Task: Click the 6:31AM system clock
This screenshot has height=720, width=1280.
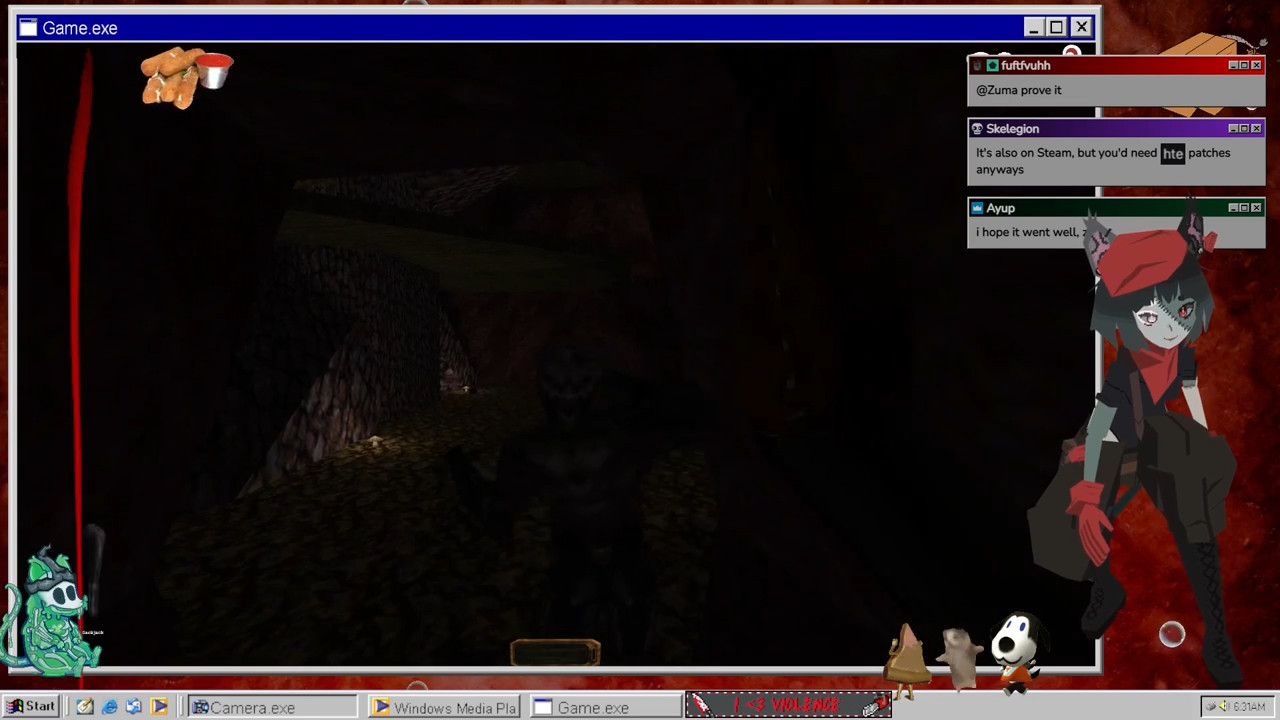Action: (x=1249, y=707)
